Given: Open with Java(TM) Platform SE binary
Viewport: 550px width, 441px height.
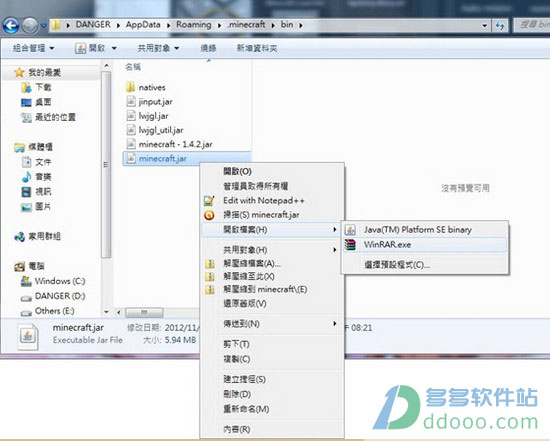Looking at the screenshot, I should coord(425,229).
